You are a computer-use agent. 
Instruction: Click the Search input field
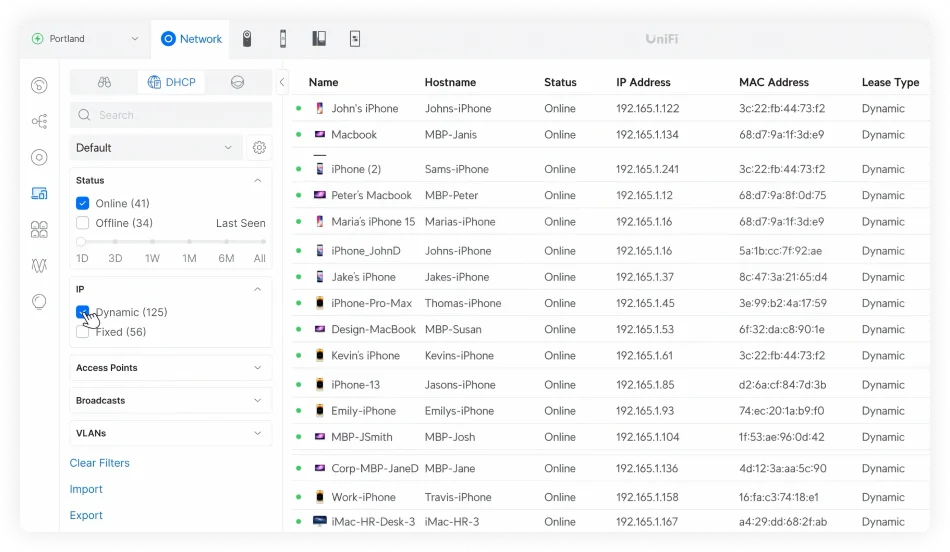tap(171, 115)
